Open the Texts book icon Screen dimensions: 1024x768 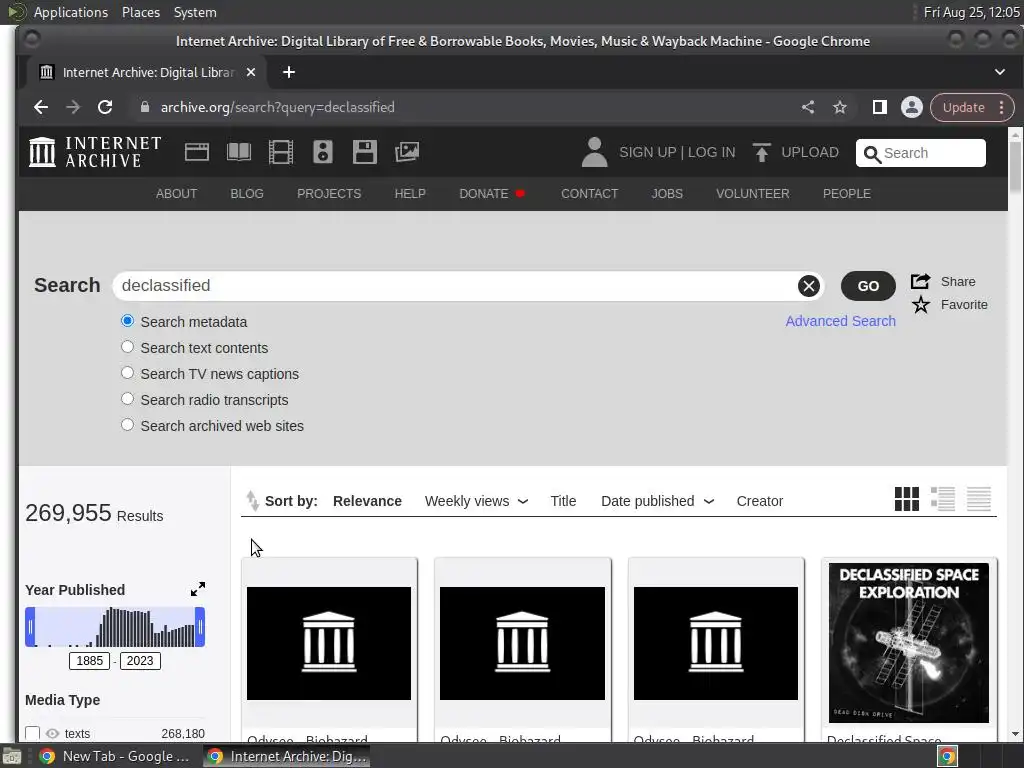[238, 152]
